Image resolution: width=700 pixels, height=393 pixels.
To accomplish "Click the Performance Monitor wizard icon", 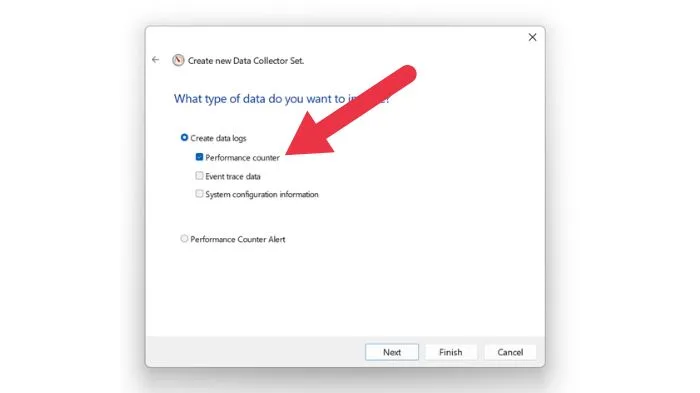I will pyautogui.click(x=178, y=60).
